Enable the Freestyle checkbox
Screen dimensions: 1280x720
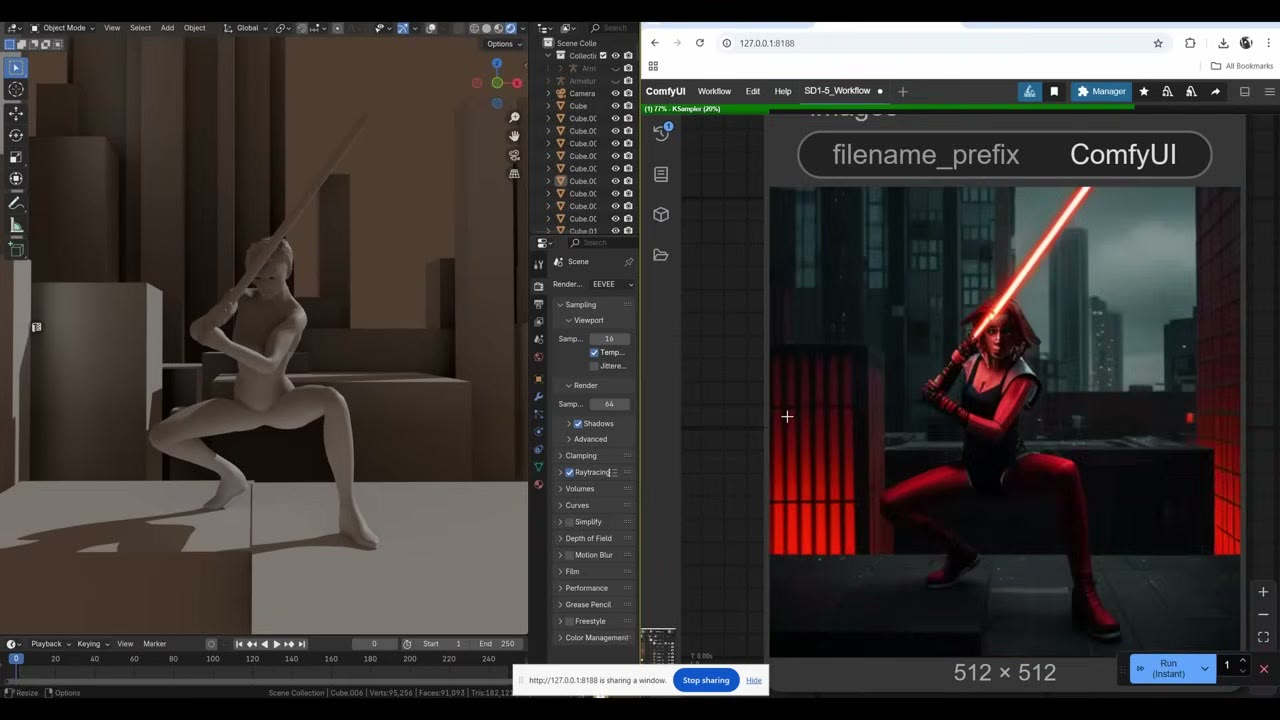[570, 621]
